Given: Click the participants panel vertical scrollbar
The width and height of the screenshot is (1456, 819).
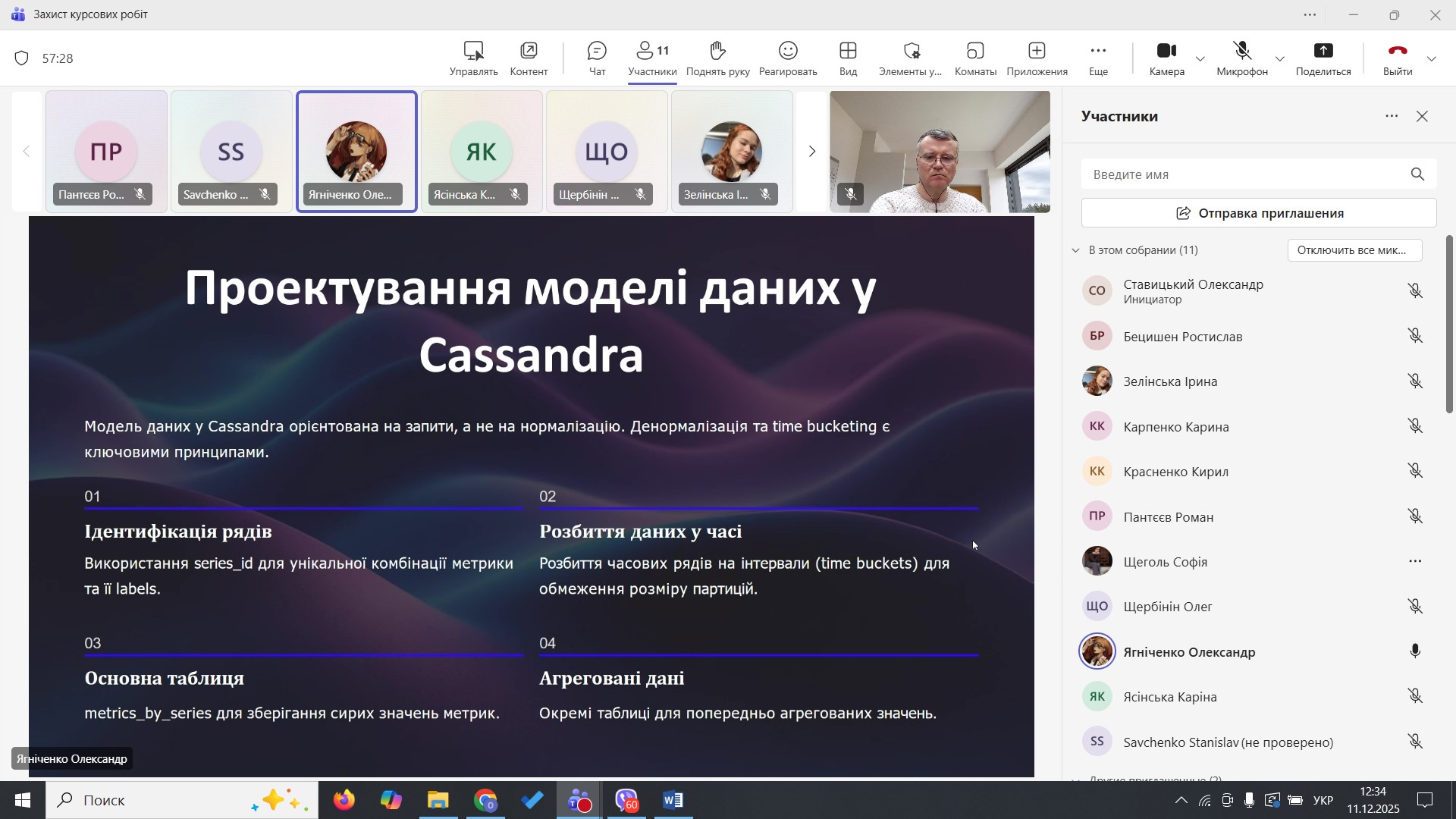Looking at the screenshot, I should pyautogui.click(x=1449, y=325).
